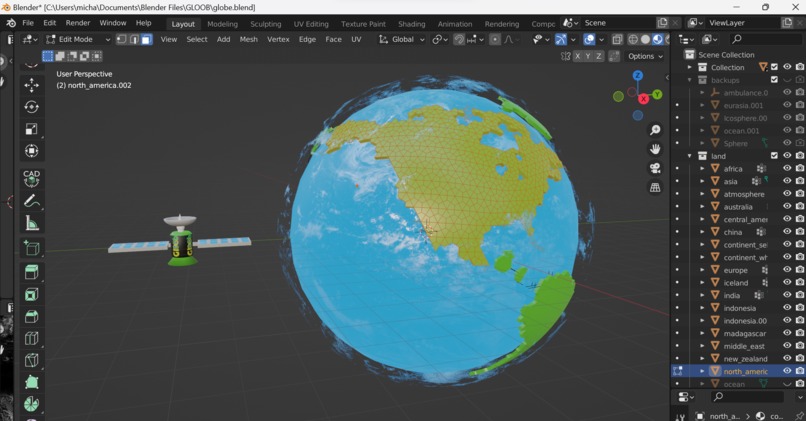806x421 pixels.
Task: Open the Edit Mode dropdown
Action: pos(78,40)
